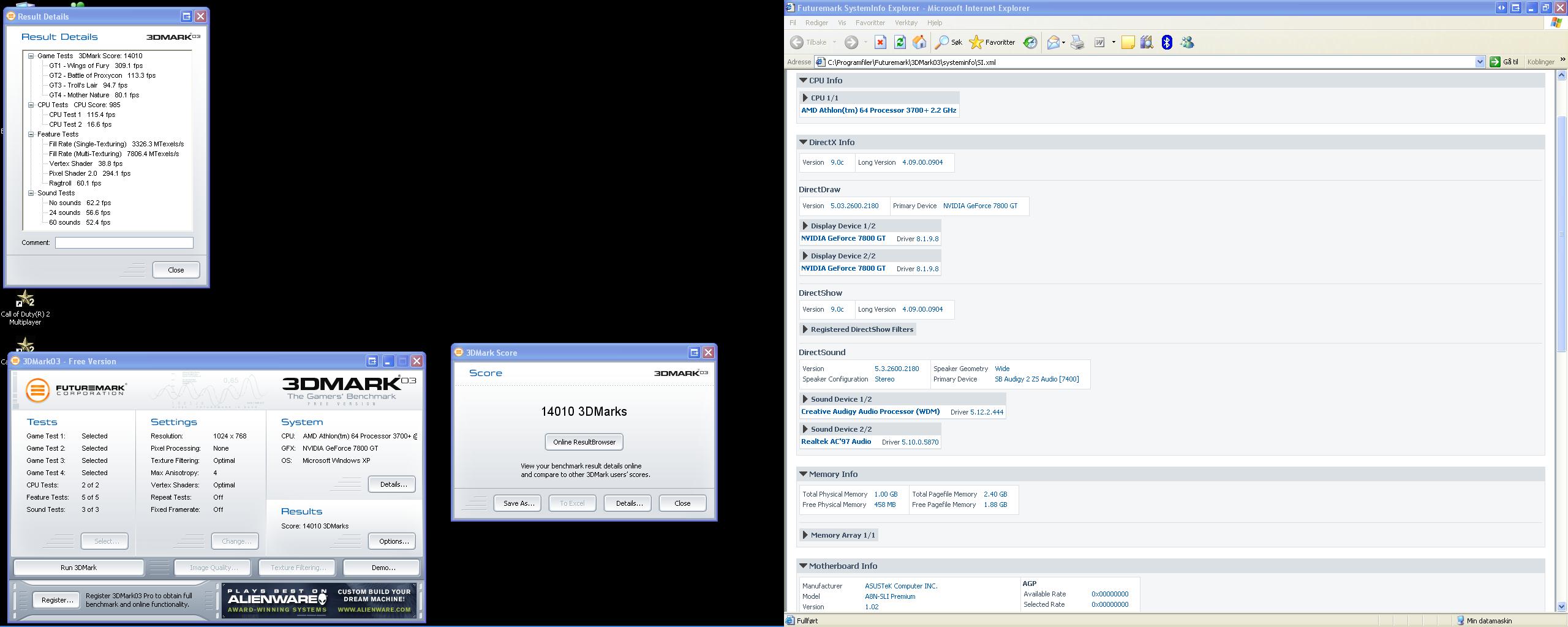Expand Sound Device 1/2
The image size is (1568, 627).
805,399
